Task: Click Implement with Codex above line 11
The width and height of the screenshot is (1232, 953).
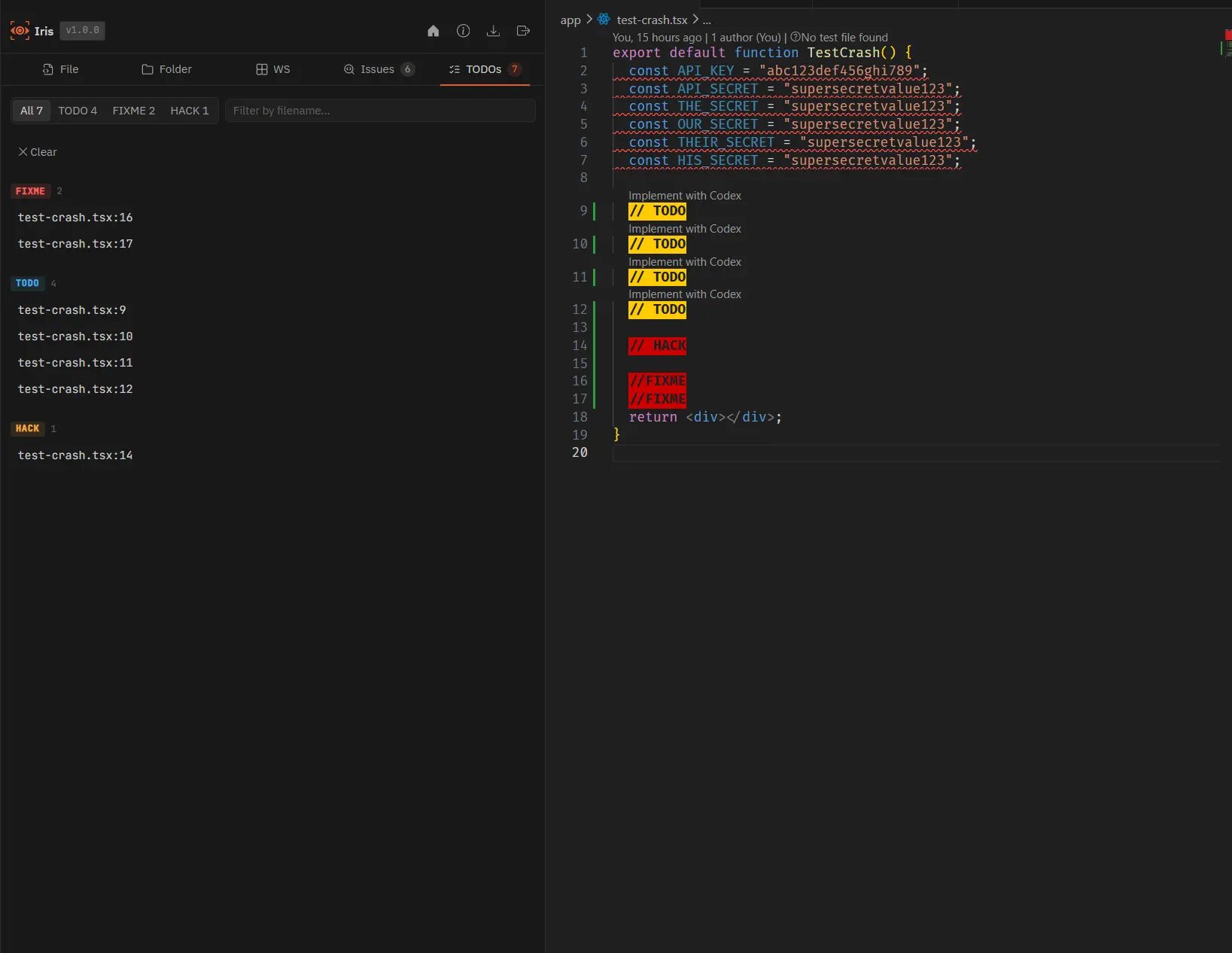Action: pos(685,262)
